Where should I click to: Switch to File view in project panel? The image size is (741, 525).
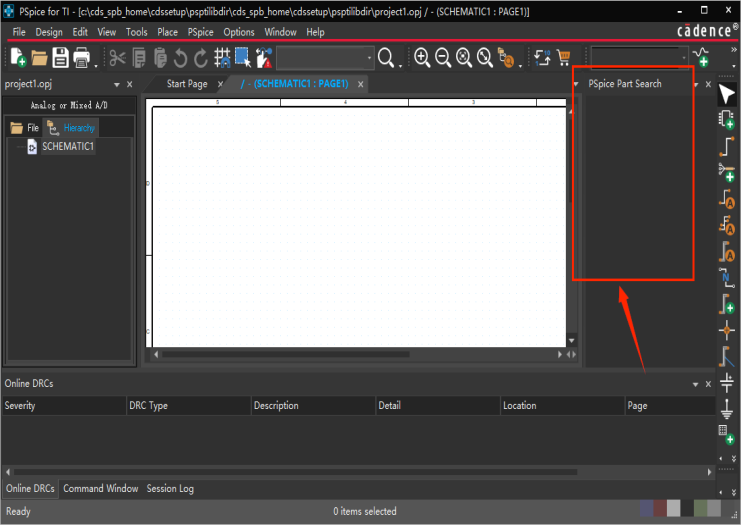(25, 128)
